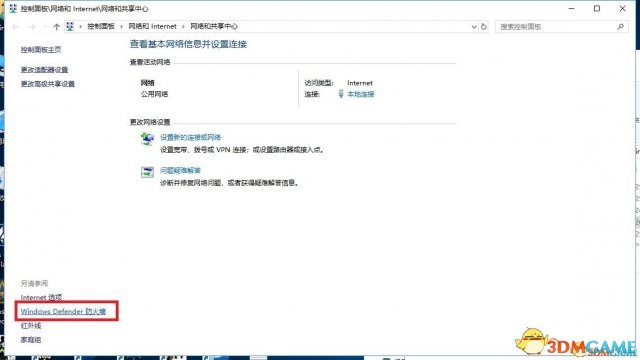Go up one folder level
Viewport: 640px width, 360px height.
56,27
